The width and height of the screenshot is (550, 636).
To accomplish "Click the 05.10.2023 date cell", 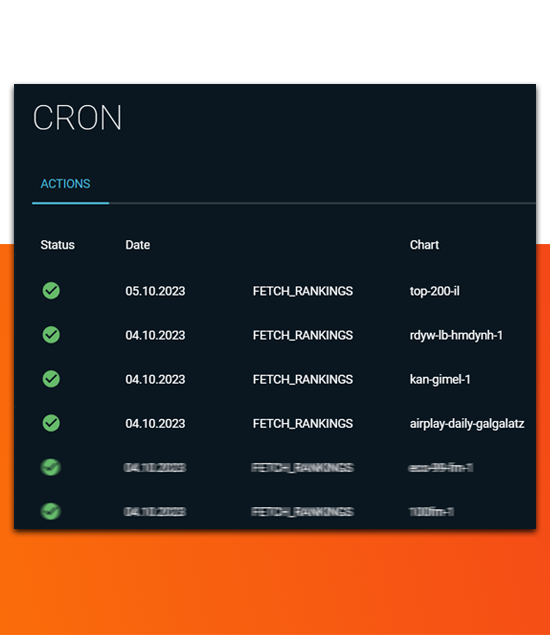I will [155, 291].
